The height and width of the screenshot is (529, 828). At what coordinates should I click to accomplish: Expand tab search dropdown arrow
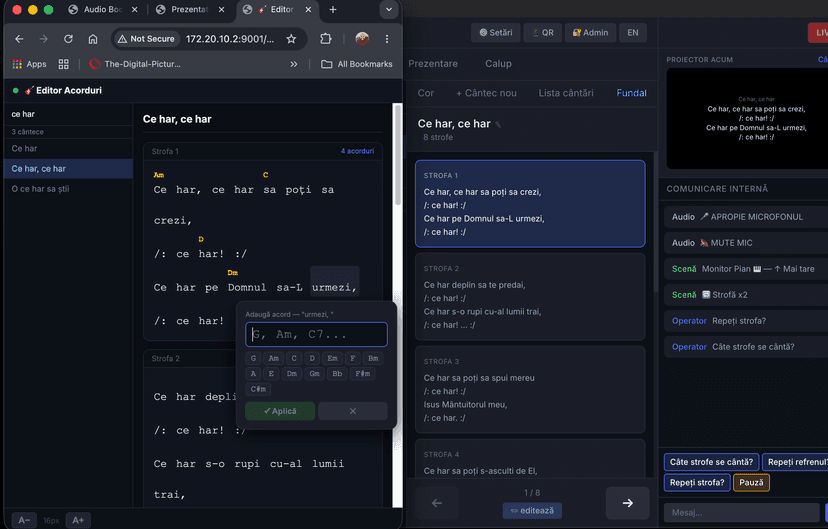point(389,10)
